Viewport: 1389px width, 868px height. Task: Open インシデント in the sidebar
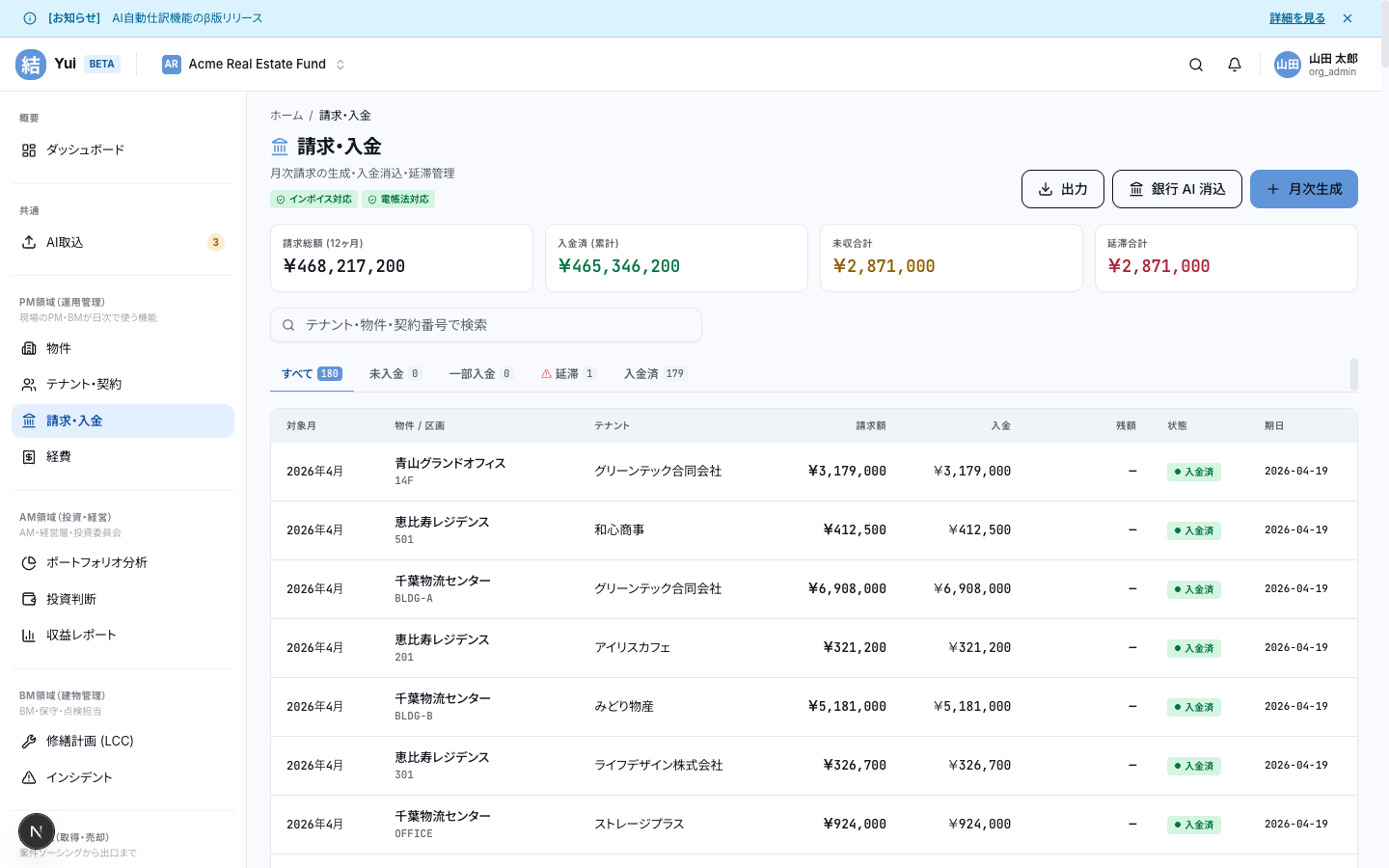click(123, 777)
